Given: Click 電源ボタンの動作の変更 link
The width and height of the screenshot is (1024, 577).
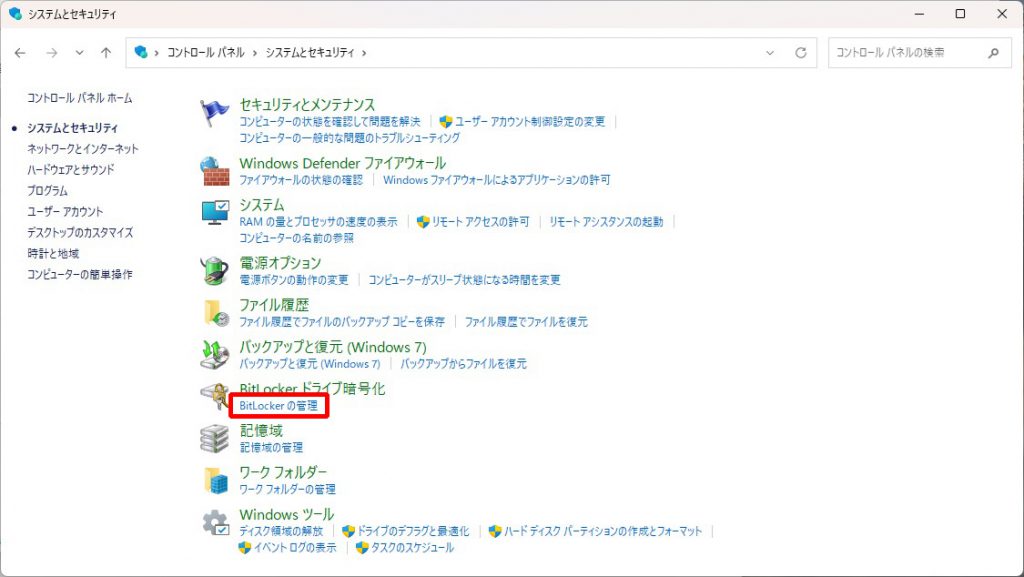Looking at the screenshot, I should tap(294, 280).
